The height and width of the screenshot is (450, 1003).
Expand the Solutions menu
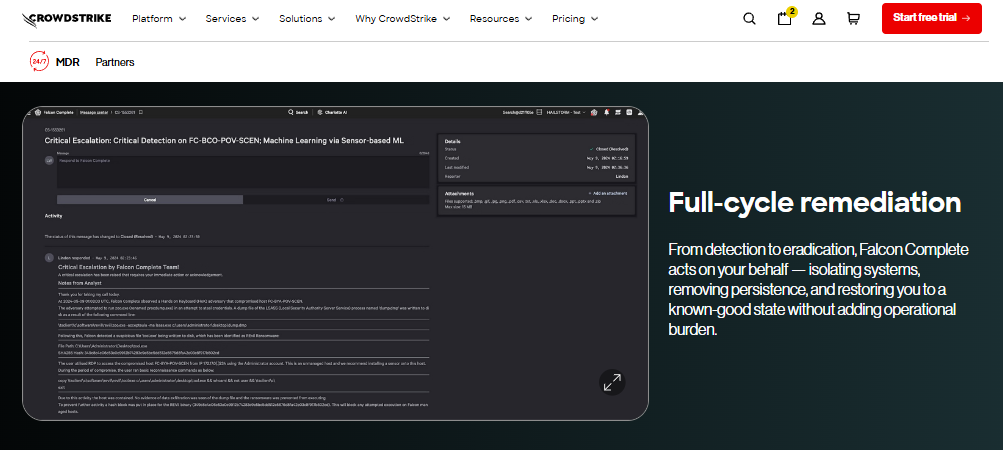[x=308, y=19]
